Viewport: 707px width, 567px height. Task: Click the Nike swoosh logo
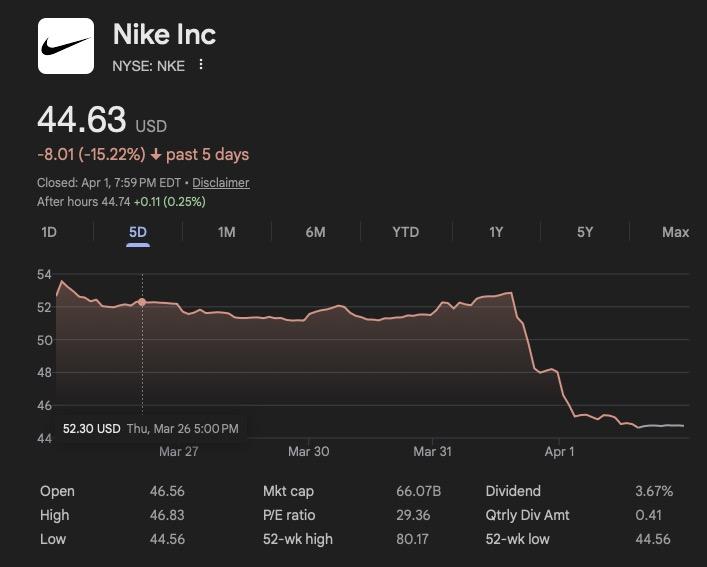(66, 46)
